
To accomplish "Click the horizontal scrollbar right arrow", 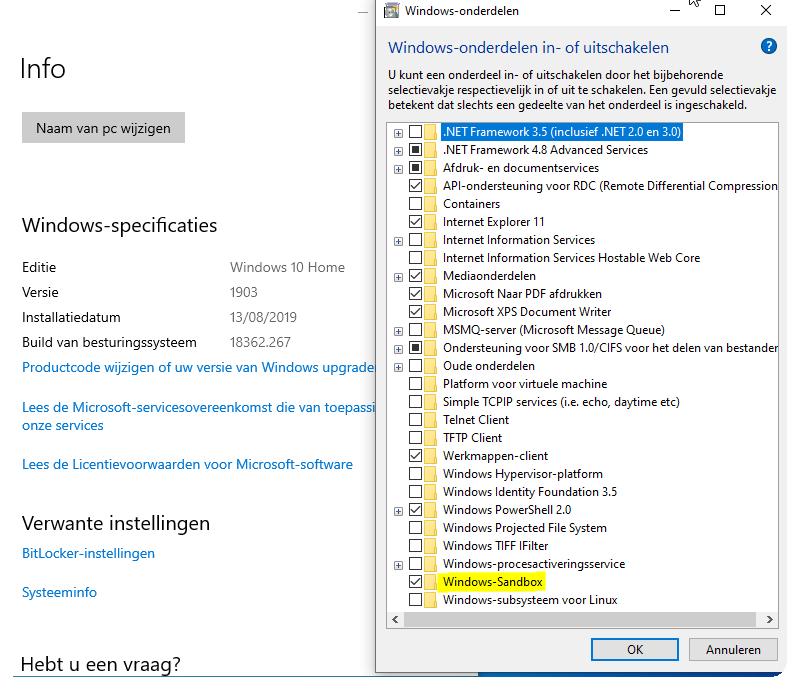I will (771, 620).
